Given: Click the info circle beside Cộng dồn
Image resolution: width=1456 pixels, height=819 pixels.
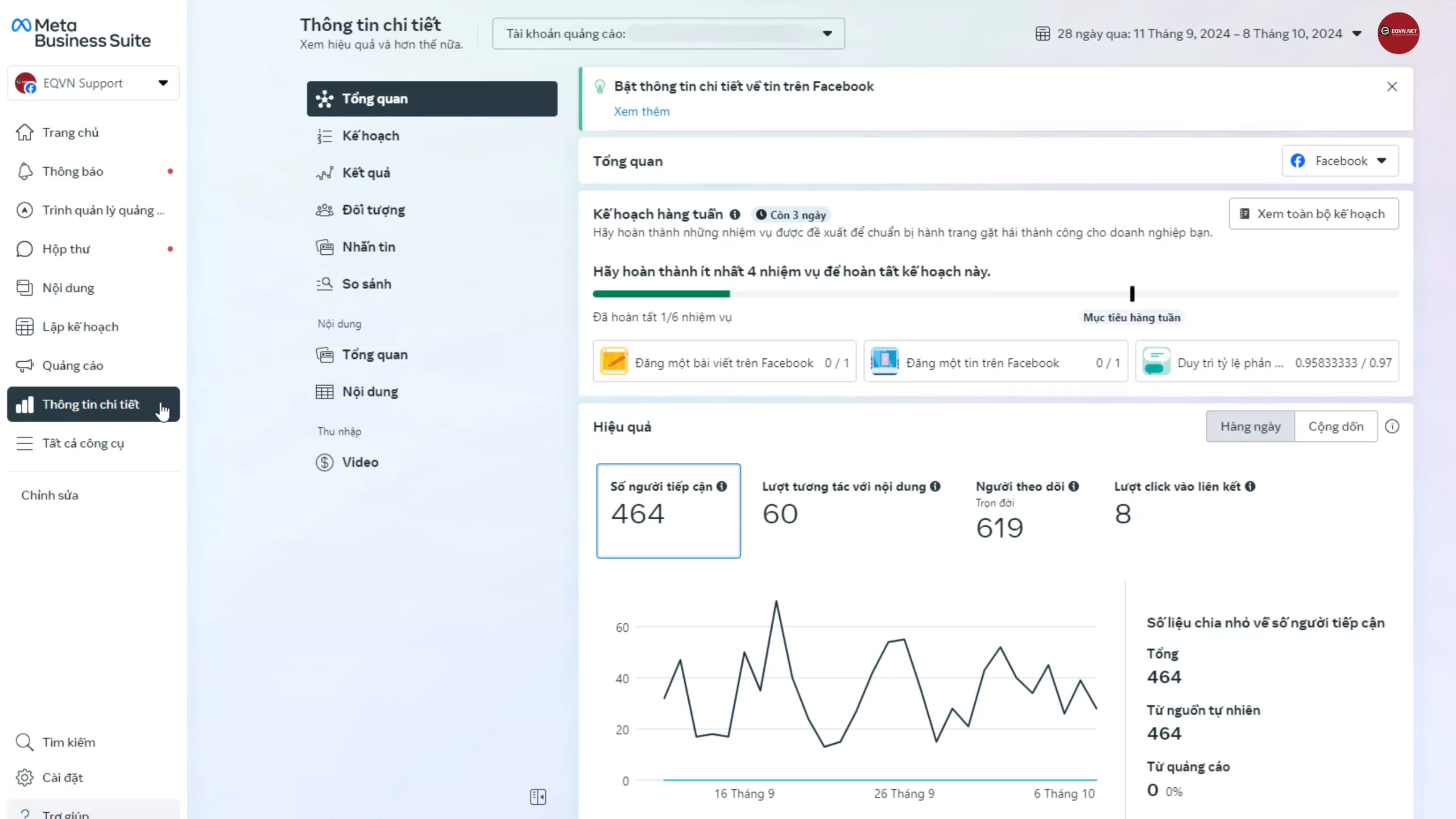Looking at the screenshot, I should click(x=1392, y=427).
